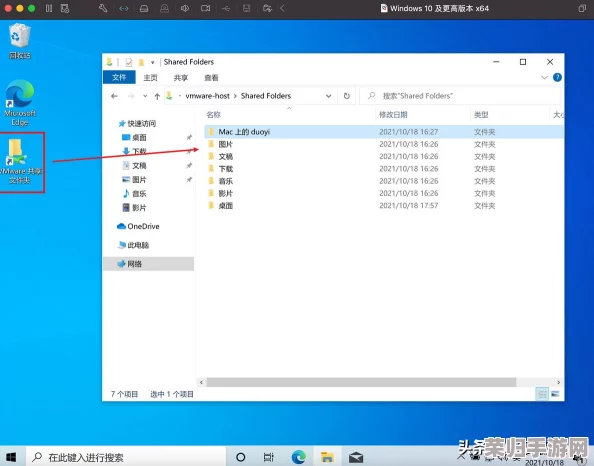594x466 pixels.
Task: Select OneDrive in the navigation pane
Action: [138, 226]
